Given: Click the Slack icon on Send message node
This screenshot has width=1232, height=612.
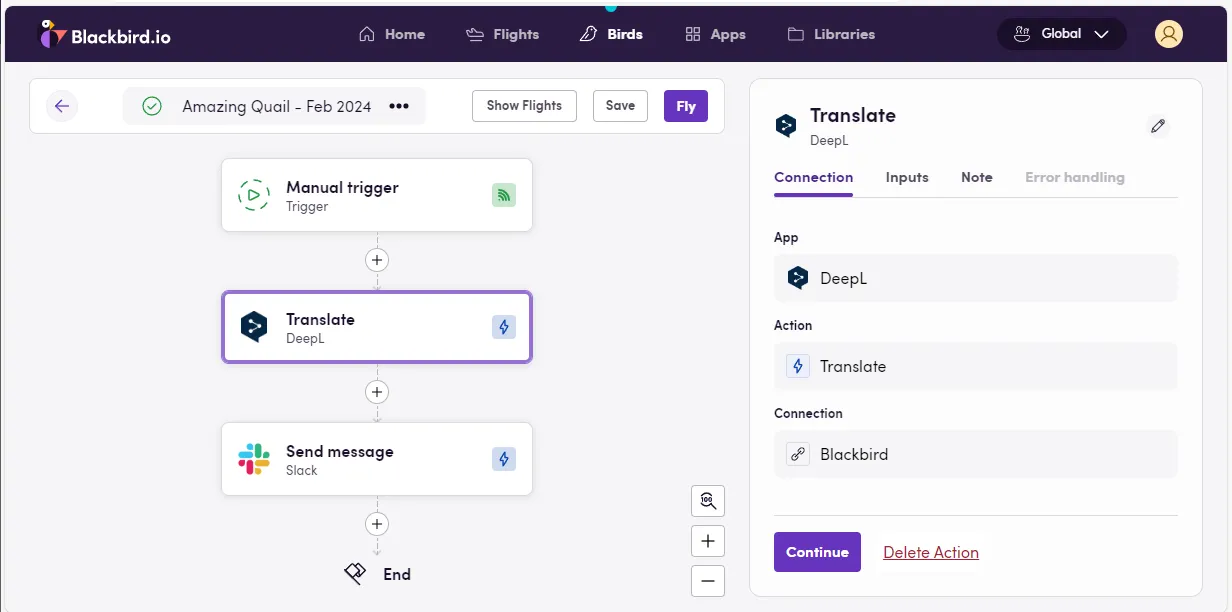Looking at the screenshot, I should [253, 458].
